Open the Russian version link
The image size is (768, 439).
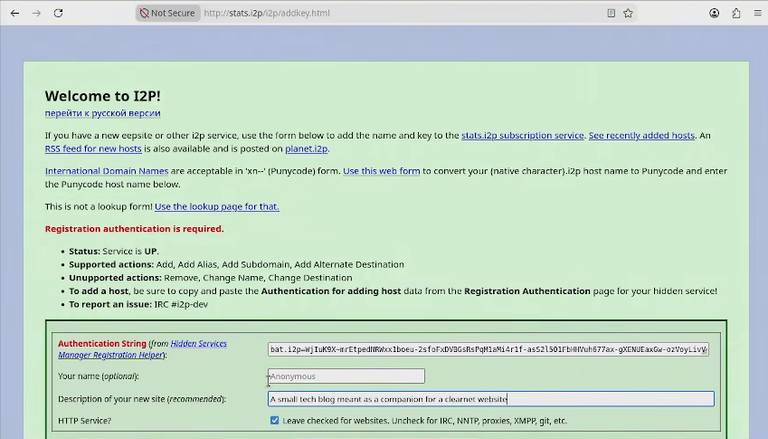[x=103, y=113]
